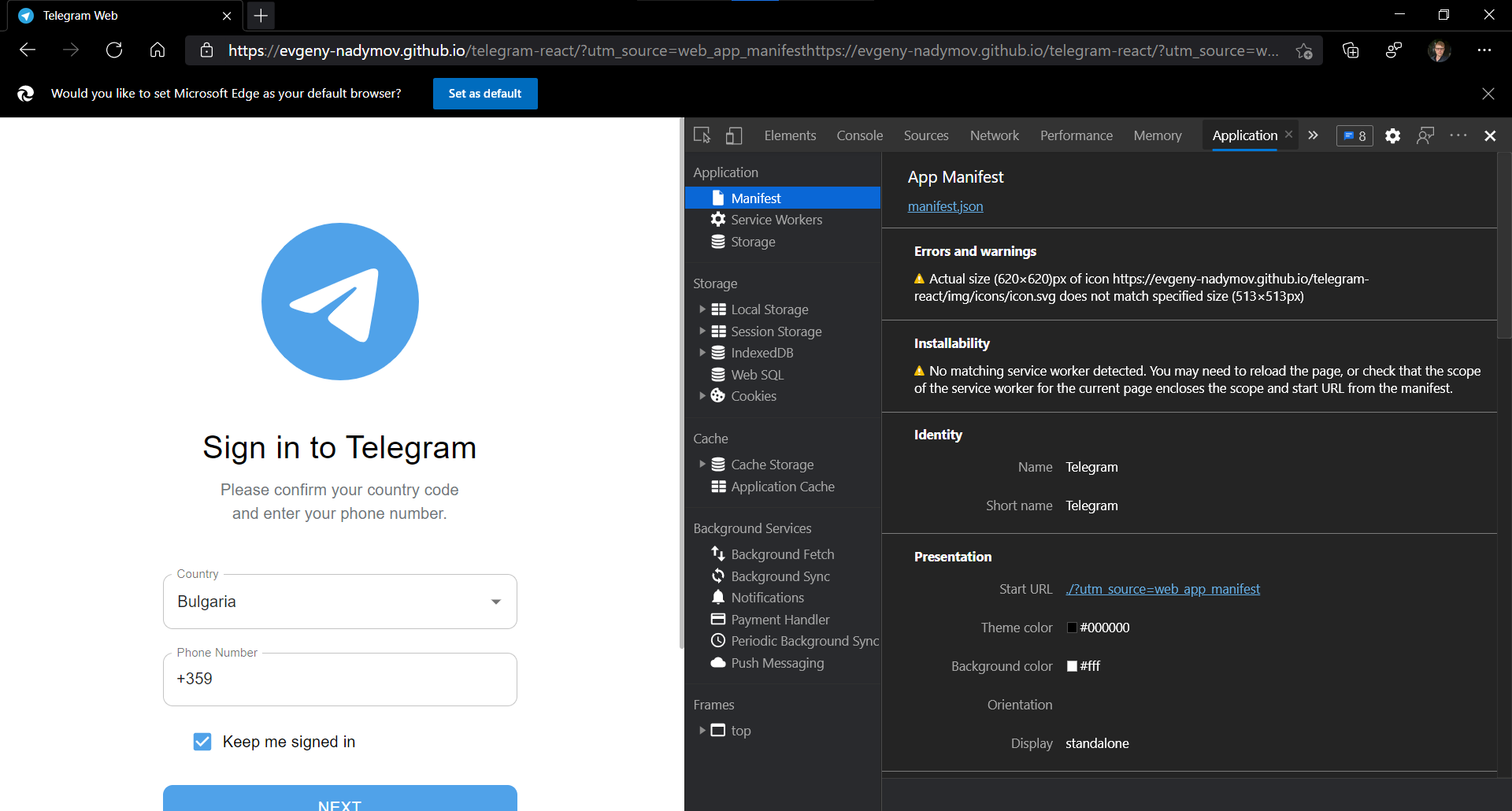The height and width of the screenshot is (811, 1512).
Task: Add this page to favorites star
Action: pos(1304,50)
